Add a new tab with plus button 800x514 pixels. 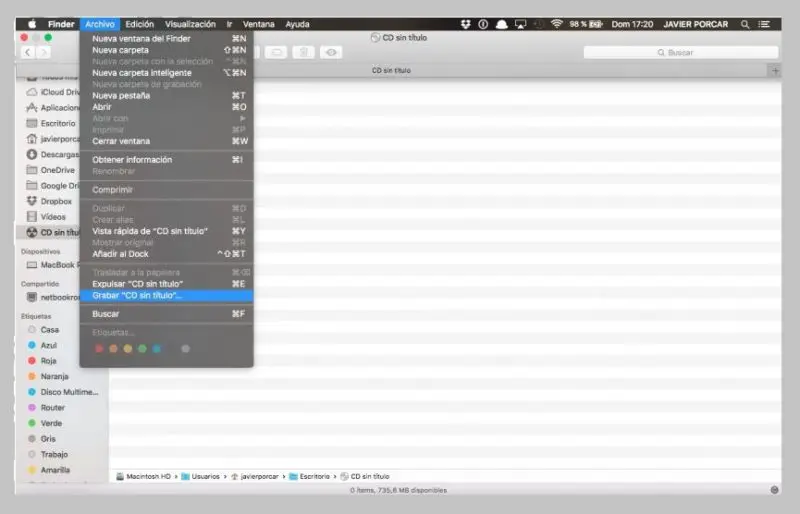pyautogui.click(x=775, y=70)
